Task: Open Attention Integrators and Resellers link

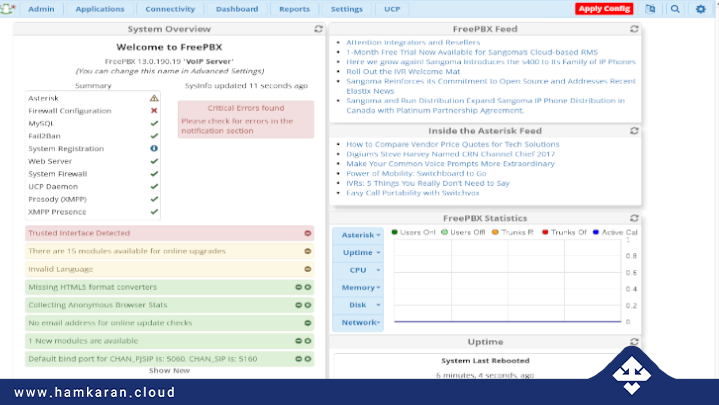Action: click(413, 42)
